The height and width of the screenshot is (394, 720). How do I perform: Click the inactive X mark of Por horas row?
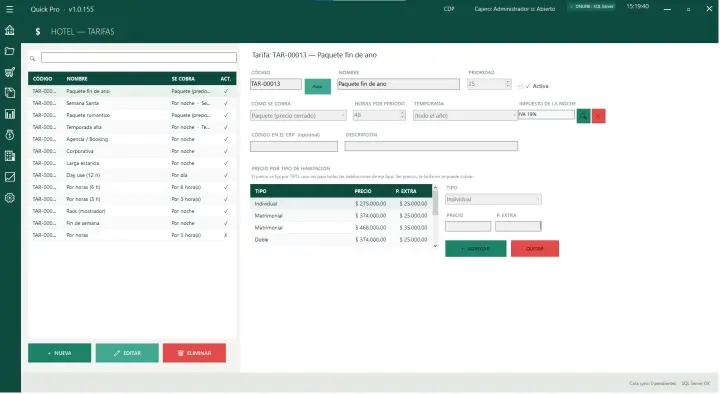tap(225, 235)
